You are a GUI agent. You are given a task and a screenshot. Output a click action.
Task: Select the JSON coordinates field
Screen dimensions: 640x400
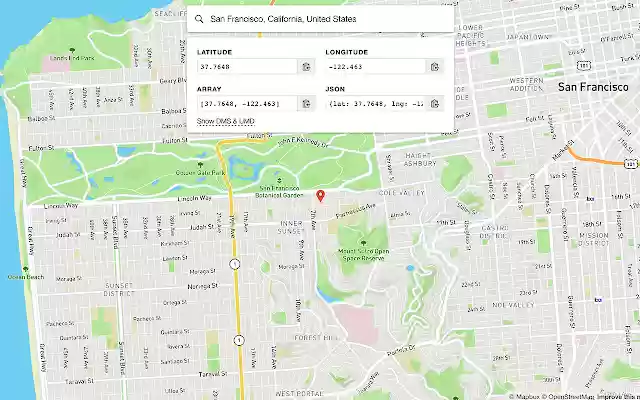[x=376, y=104]
